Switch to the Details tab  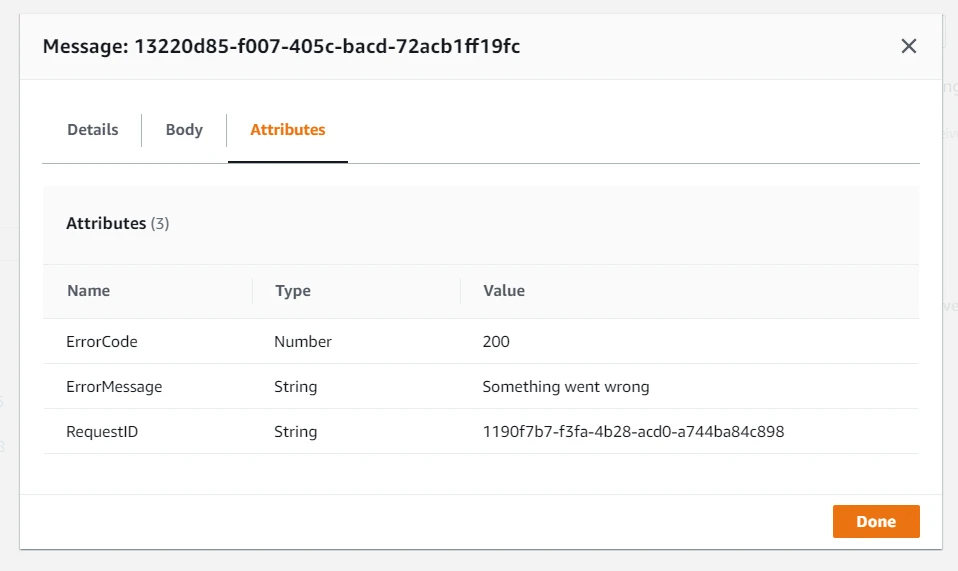tap(93, 130)
